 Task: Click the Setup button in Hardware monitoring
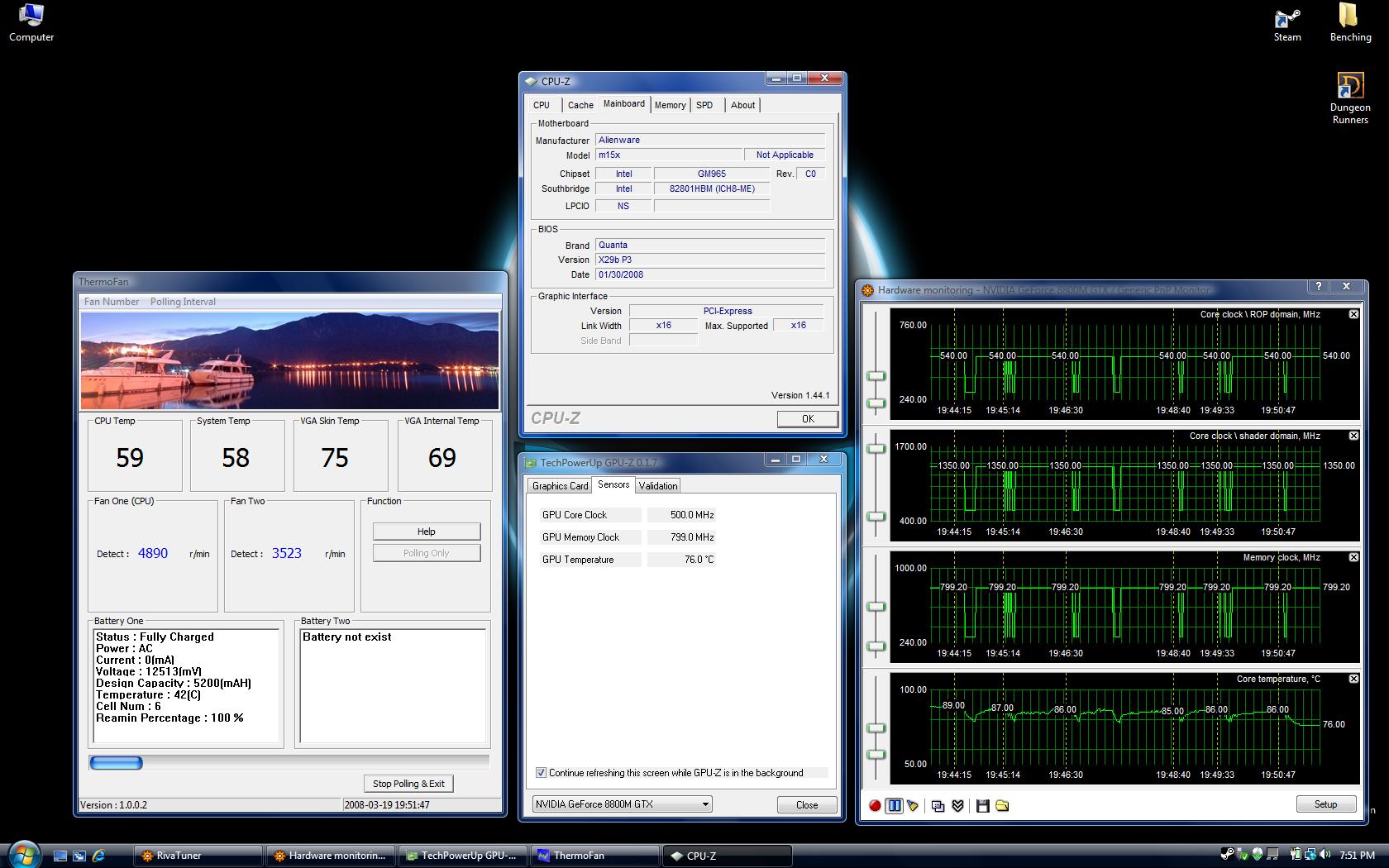pyautogui.click(x=1325, y=804)
